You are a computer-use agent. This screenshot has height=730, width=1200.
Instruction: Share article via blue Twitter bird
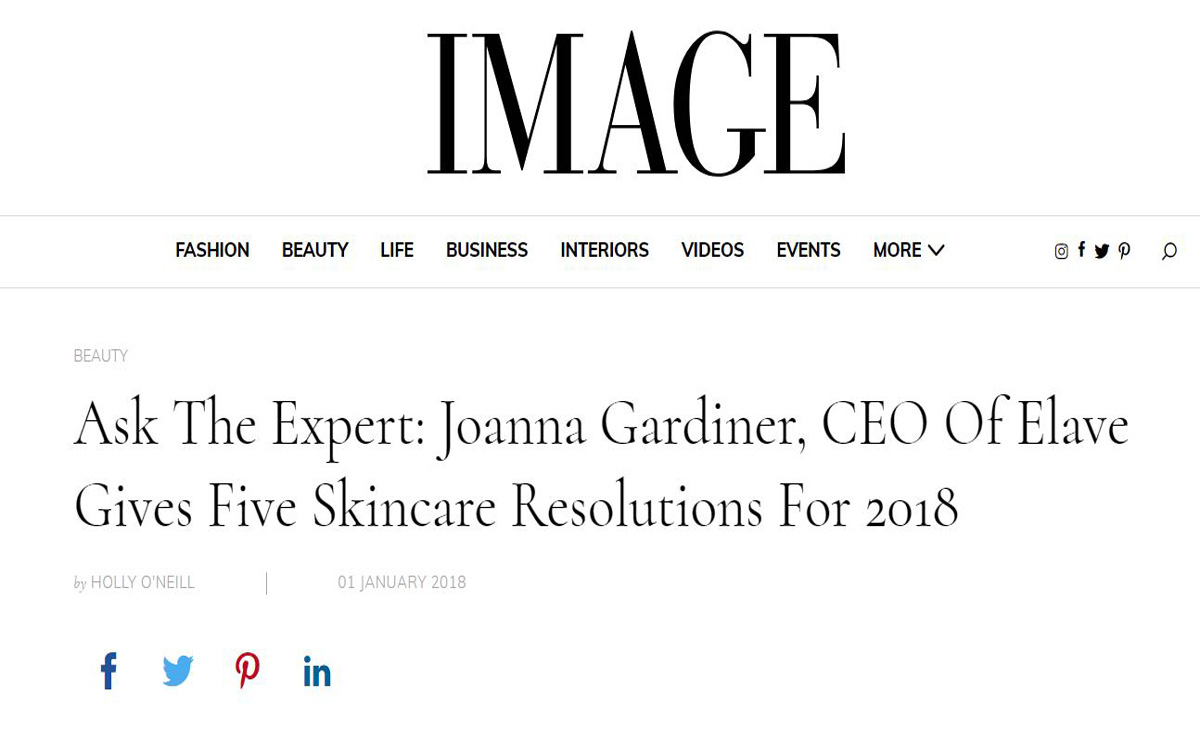pos(178,671)
